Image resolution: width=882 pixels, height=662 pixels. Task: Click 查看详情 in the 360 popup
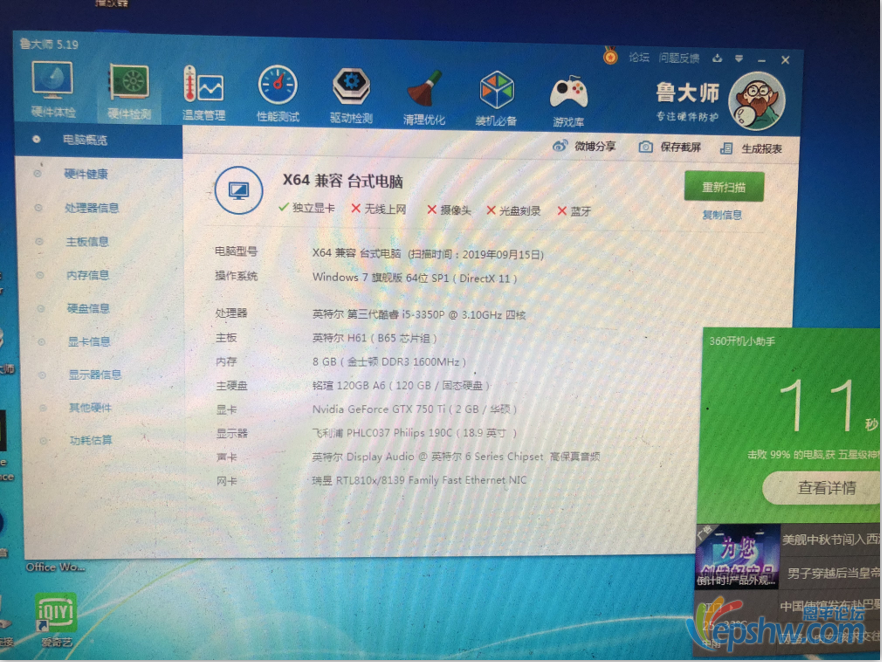coord(826,488)
